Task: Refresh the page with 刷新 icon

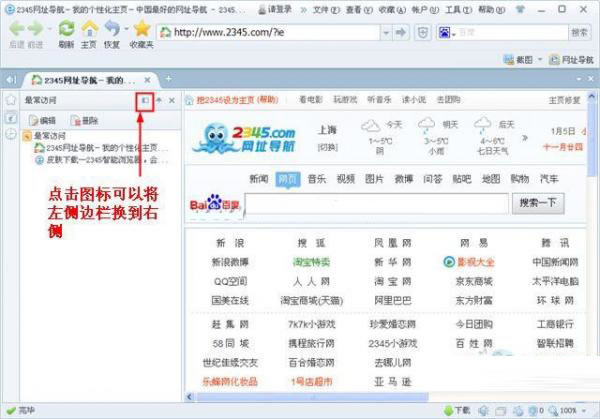Action: [67, 29]
